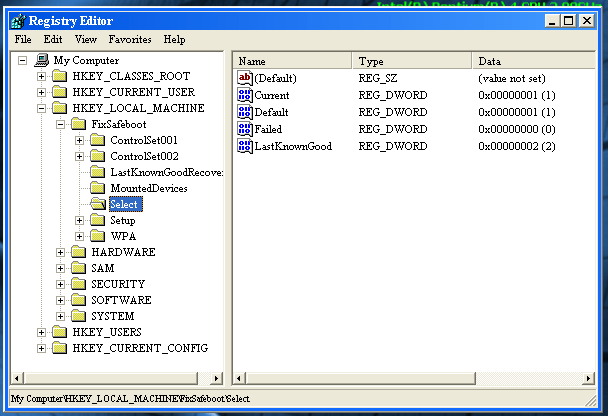Click the Failed DWORD value icon
This screenshot has height=416, width=608.
point(245,129)
